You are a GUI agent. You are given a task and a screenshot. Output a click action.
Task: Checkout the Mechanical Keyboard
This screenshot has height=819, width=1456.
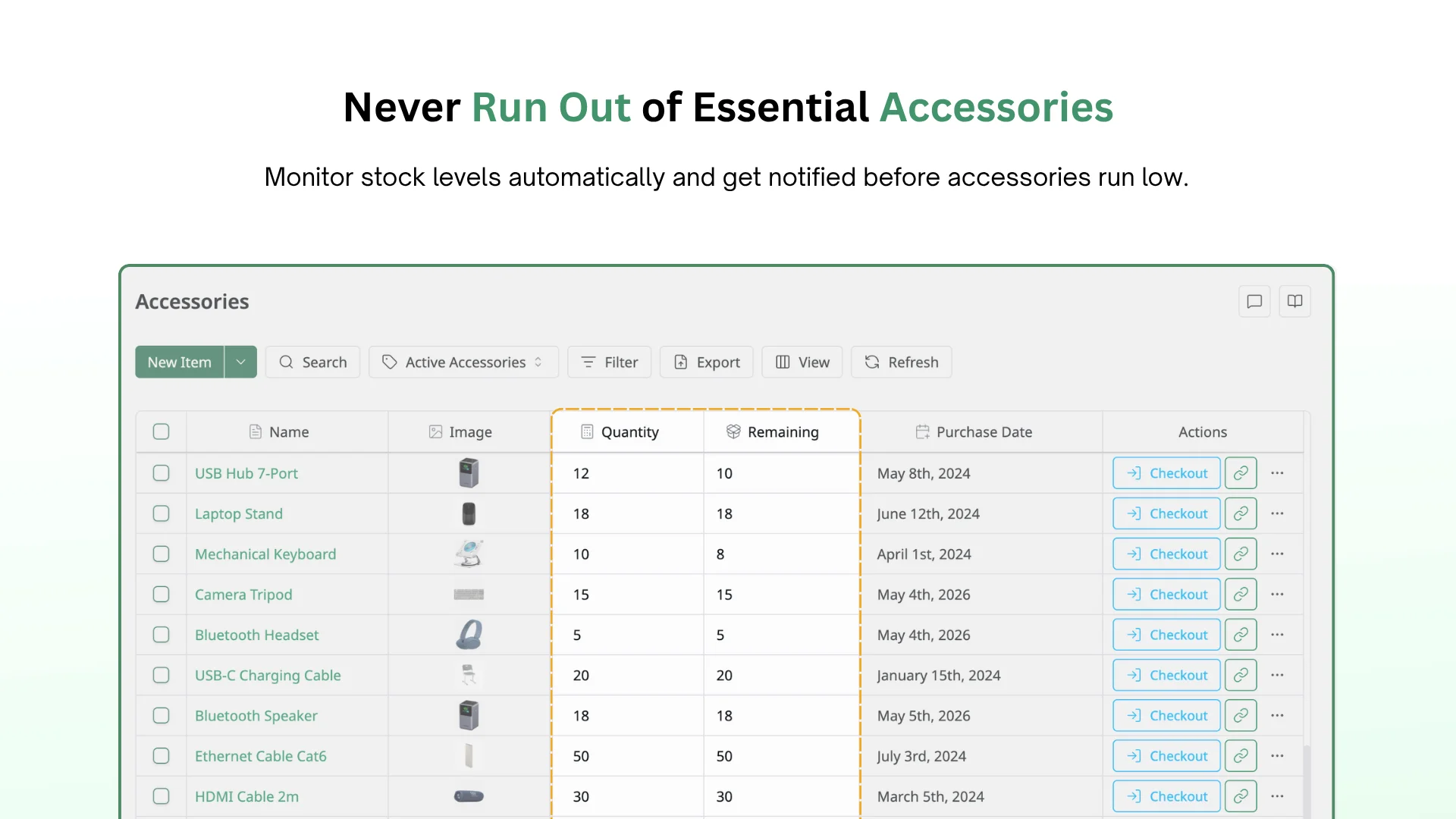pos(1166,554)
